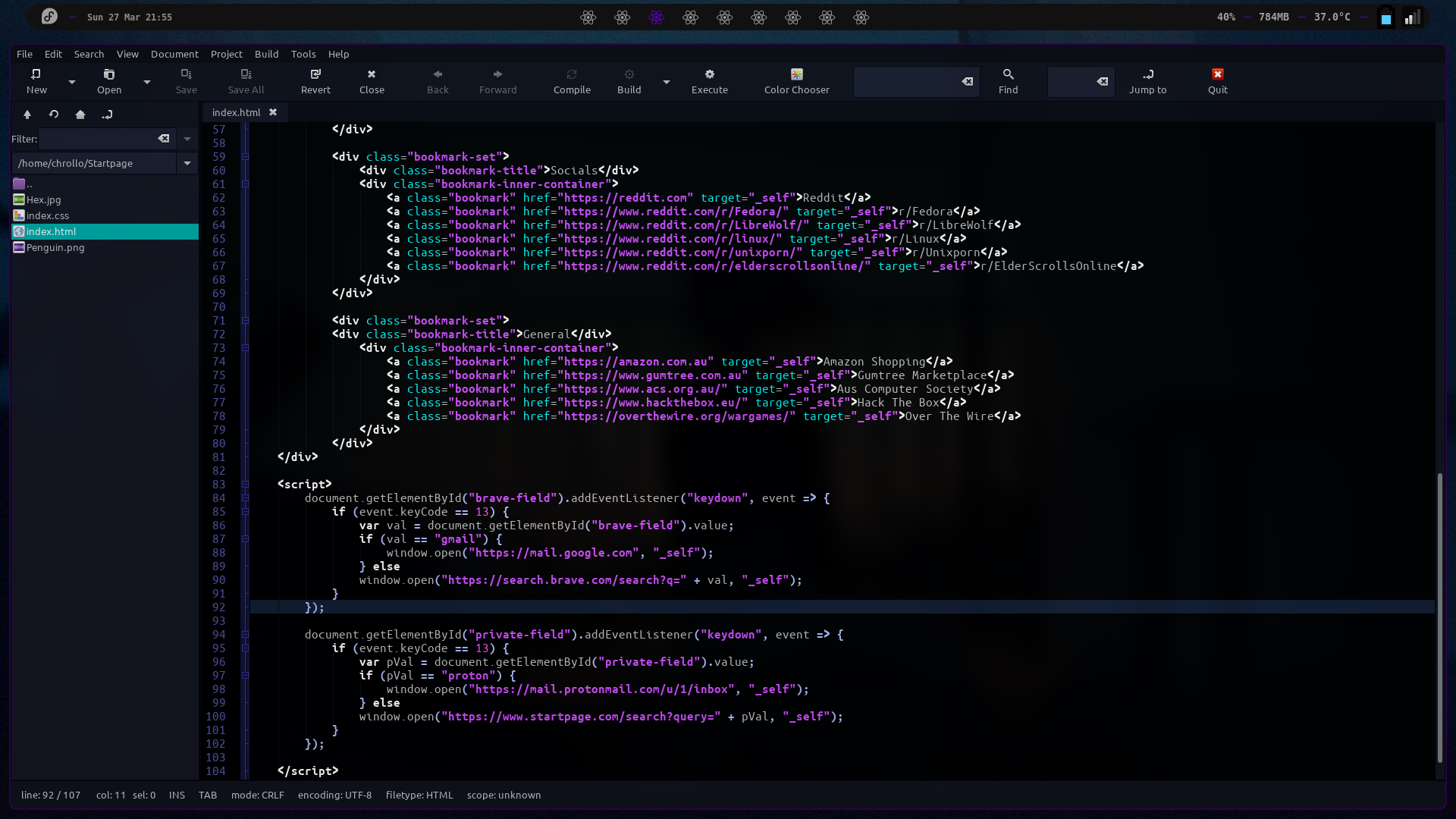Select Hex.jpg in file browser

click(105, 199)
